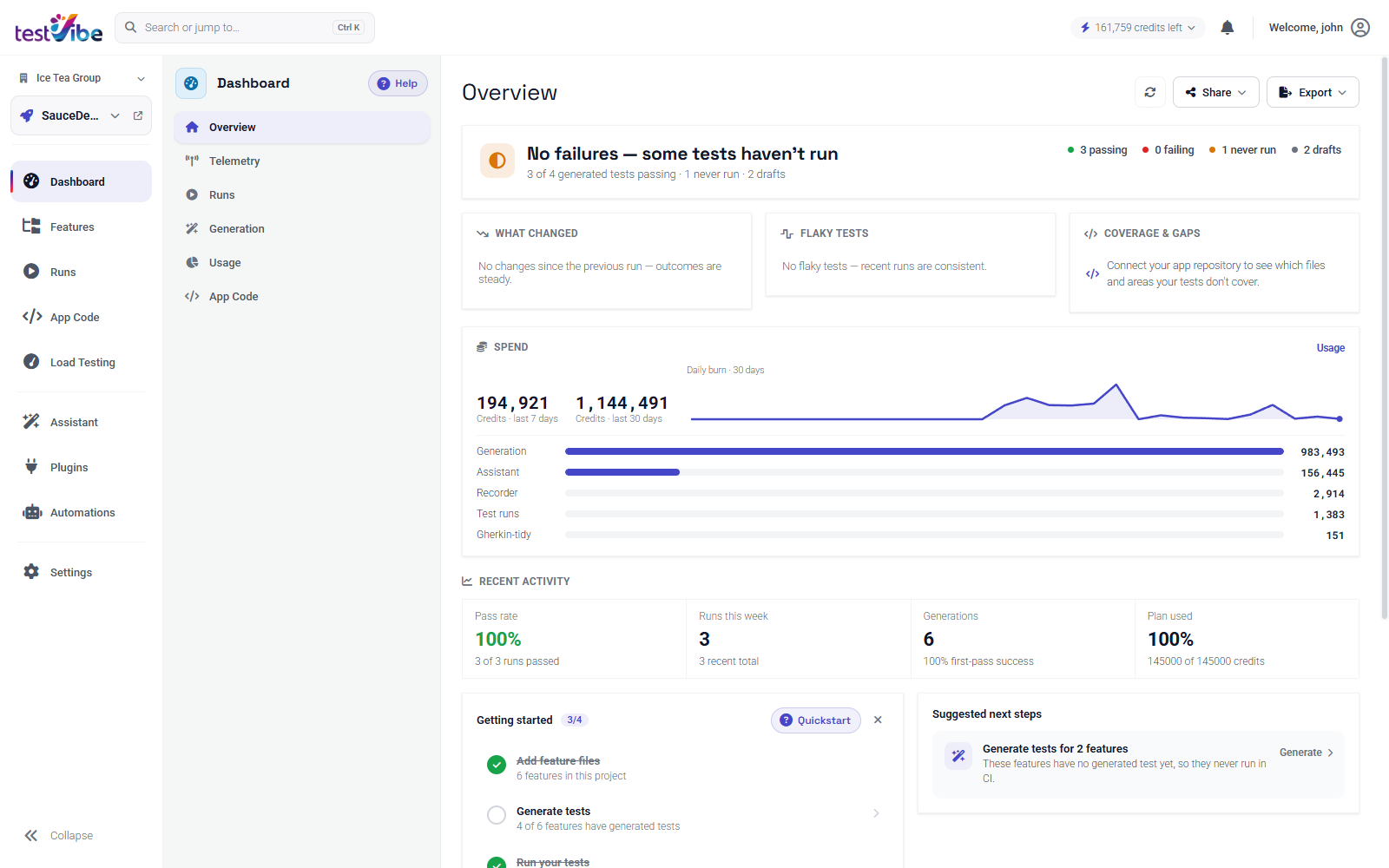
Task: Expand the Ice Tea Group organization dropdown
Action: (82, 78)
